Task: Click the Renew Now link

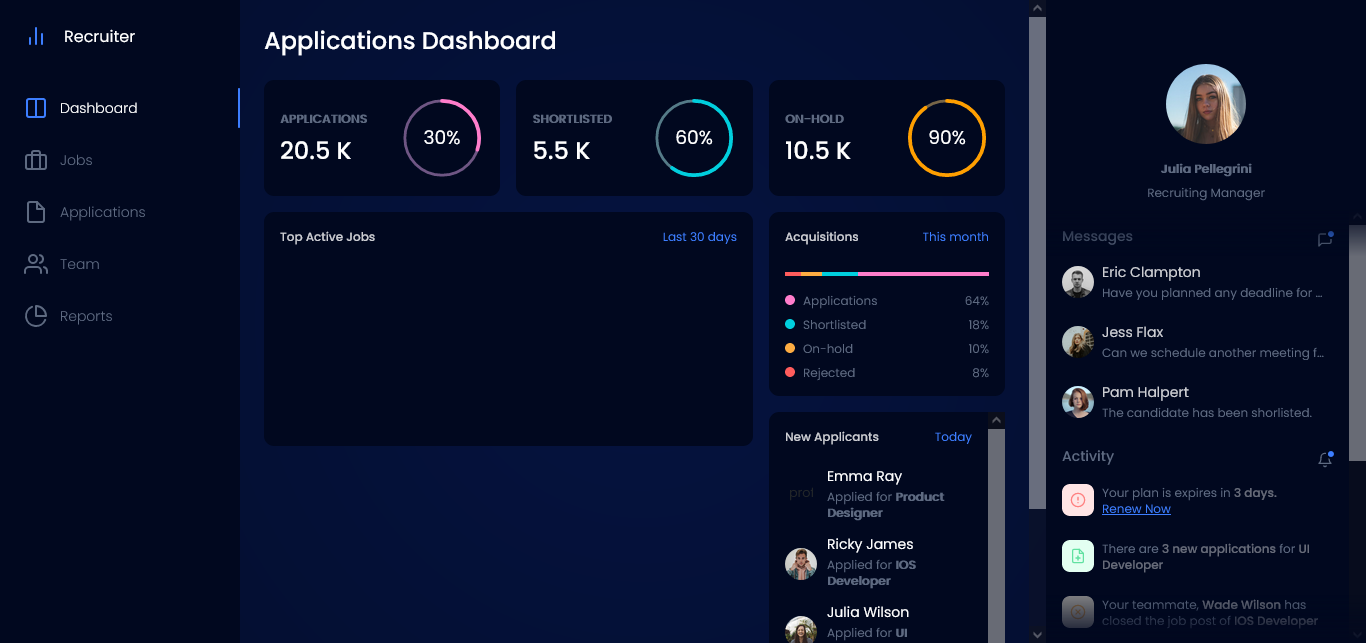Action: [1136, 509]
